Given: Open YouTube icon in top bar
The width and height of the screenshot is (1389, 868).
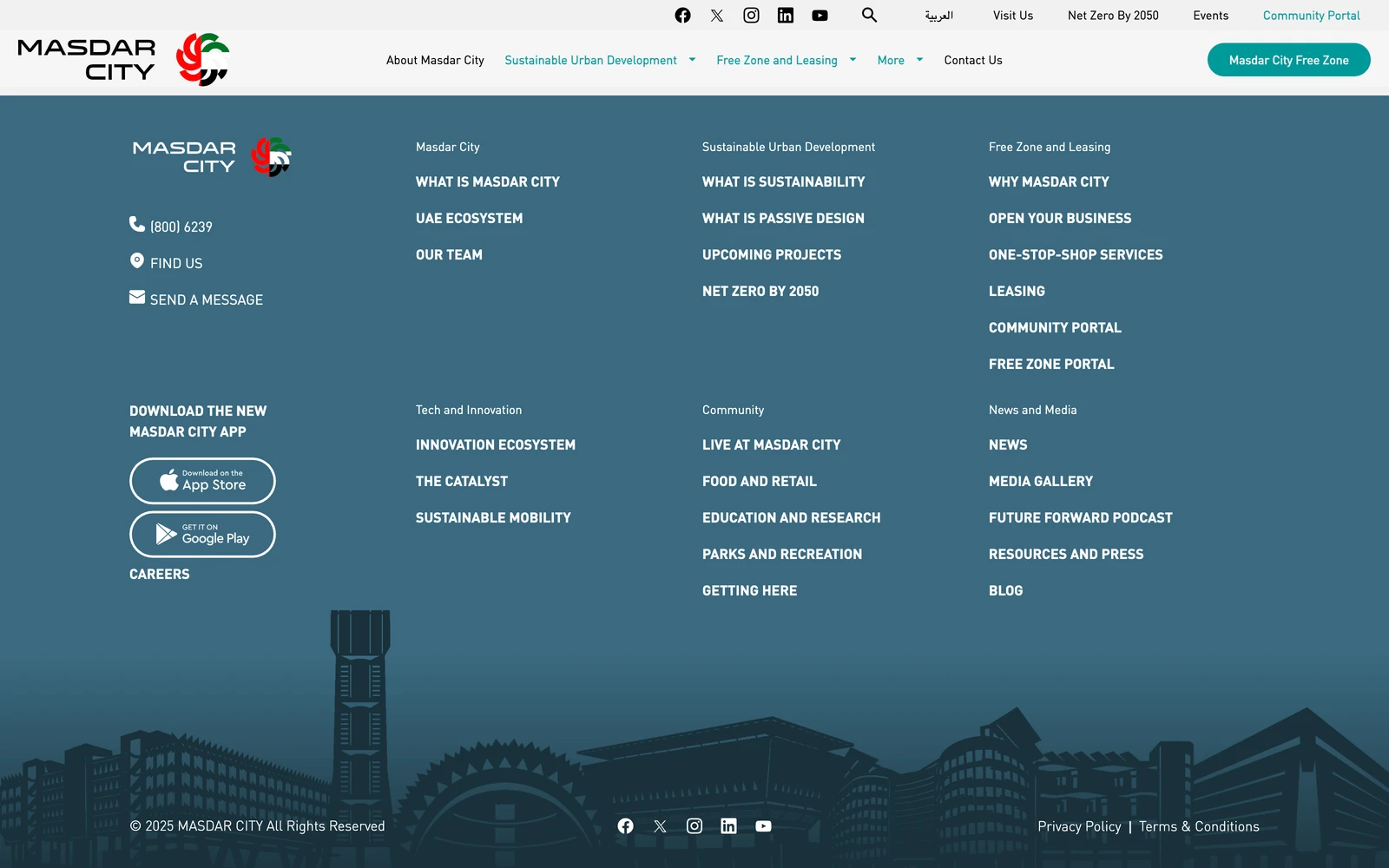Looking at the screenshot, I should click(x=820, y=16).
